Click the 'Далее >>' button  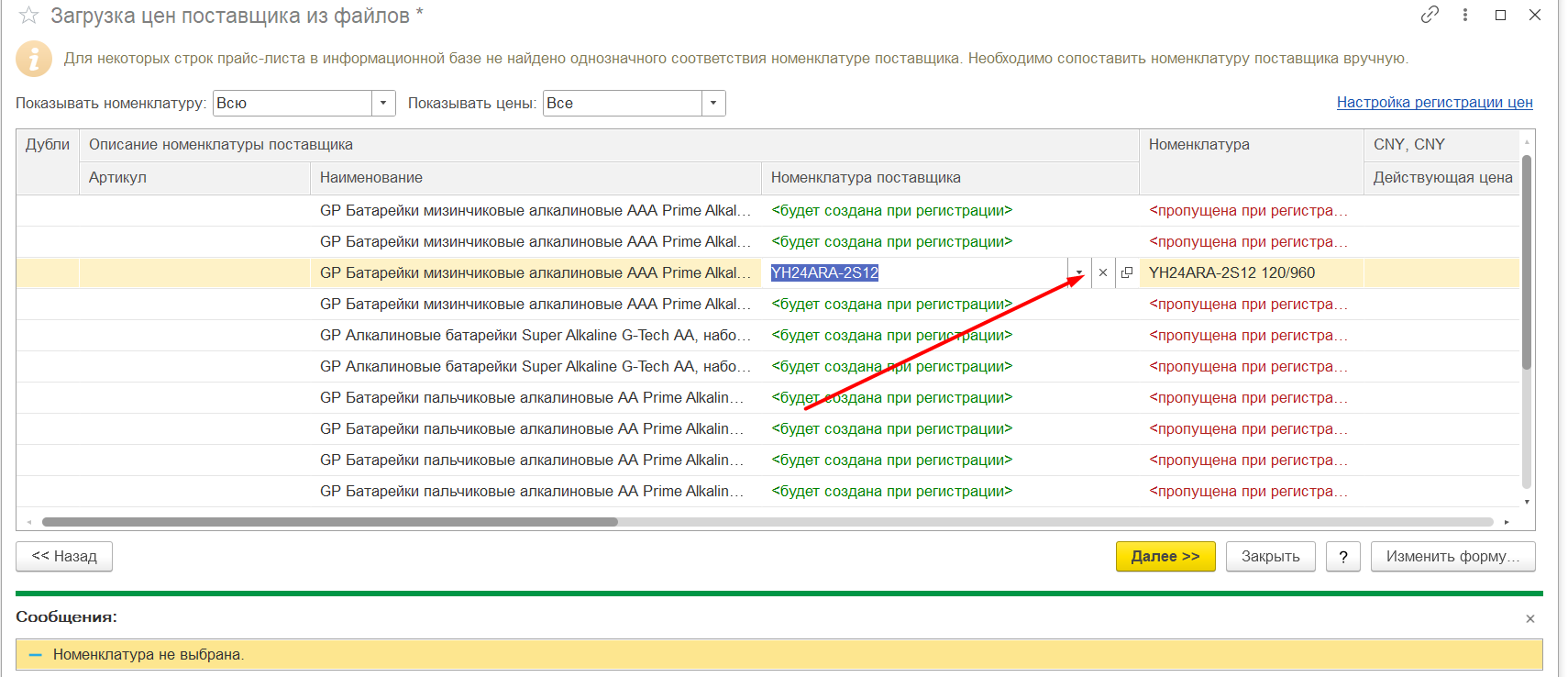(x=1165, y=556)
